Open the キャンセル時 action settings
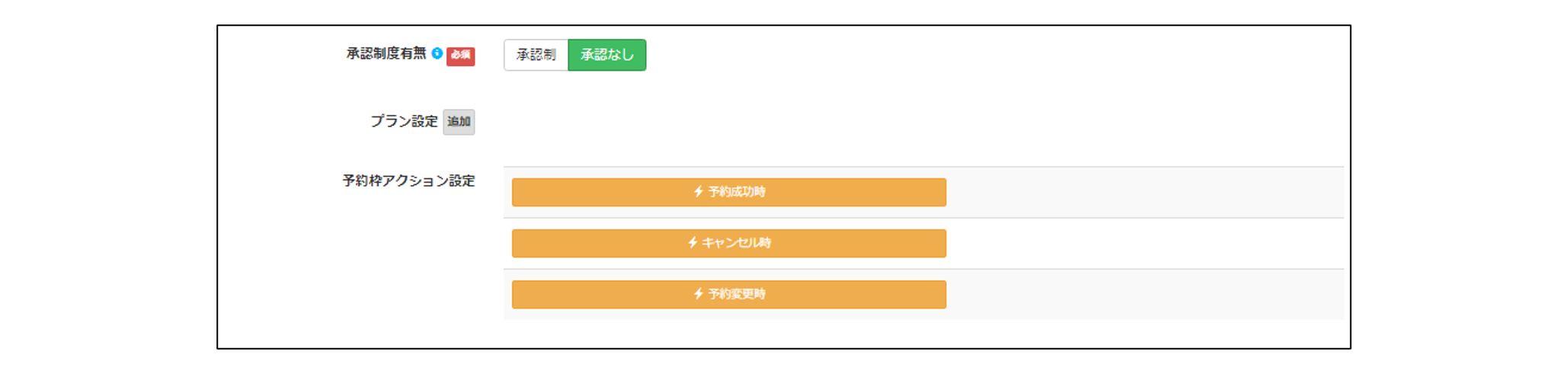Screen dimensions: 1568x374 729,243
